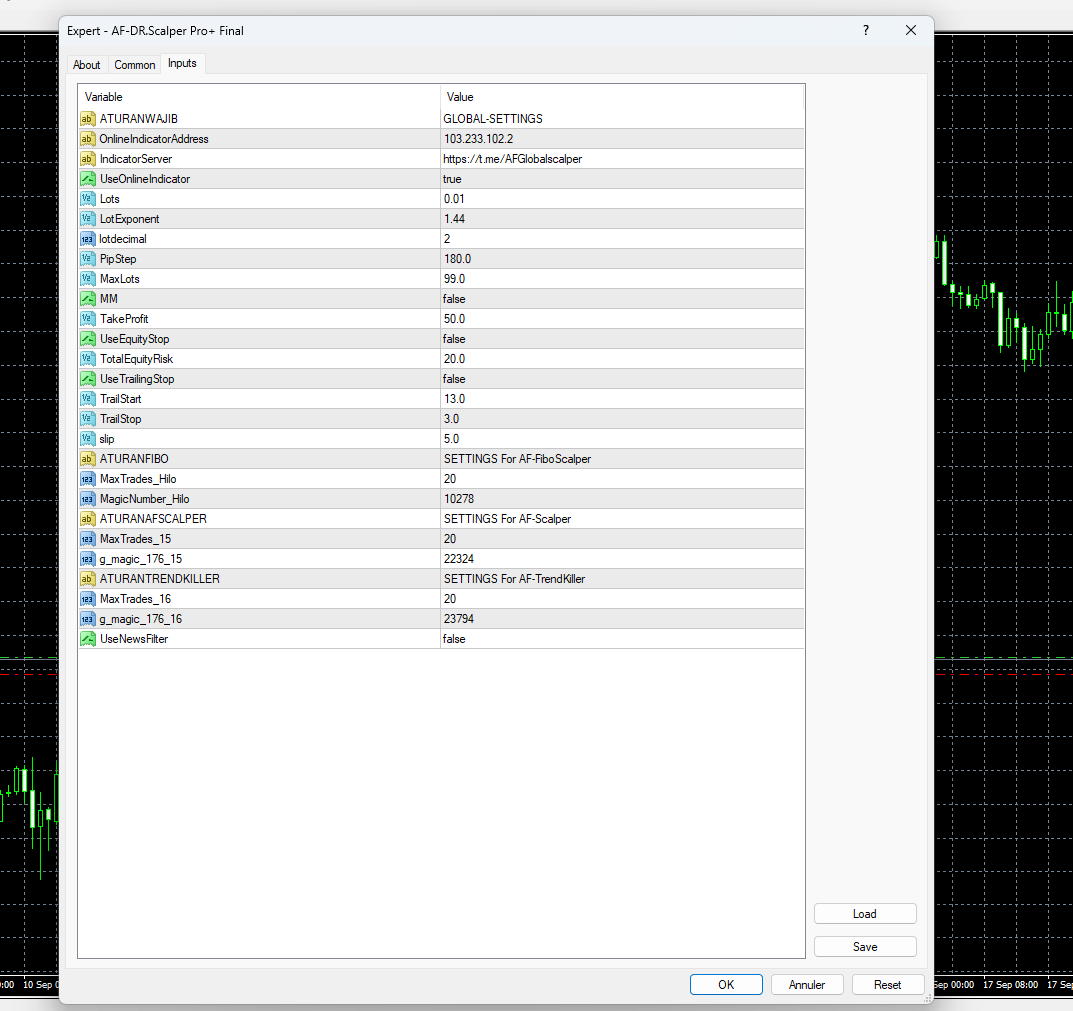Click the integer icon next to MagicNumber_Hilo

87,499
